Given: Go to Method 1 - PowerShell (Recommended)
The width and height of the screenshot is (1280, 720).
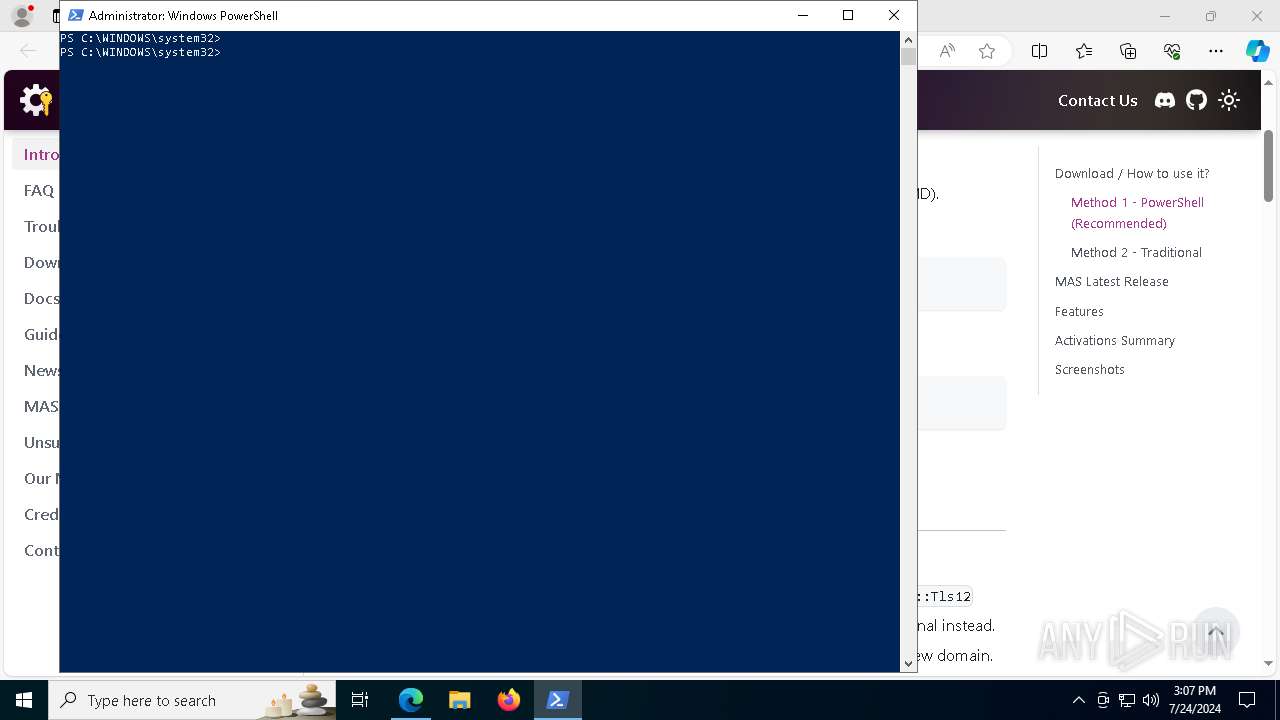Looking at the screenshot, I should pos(1137,213).
